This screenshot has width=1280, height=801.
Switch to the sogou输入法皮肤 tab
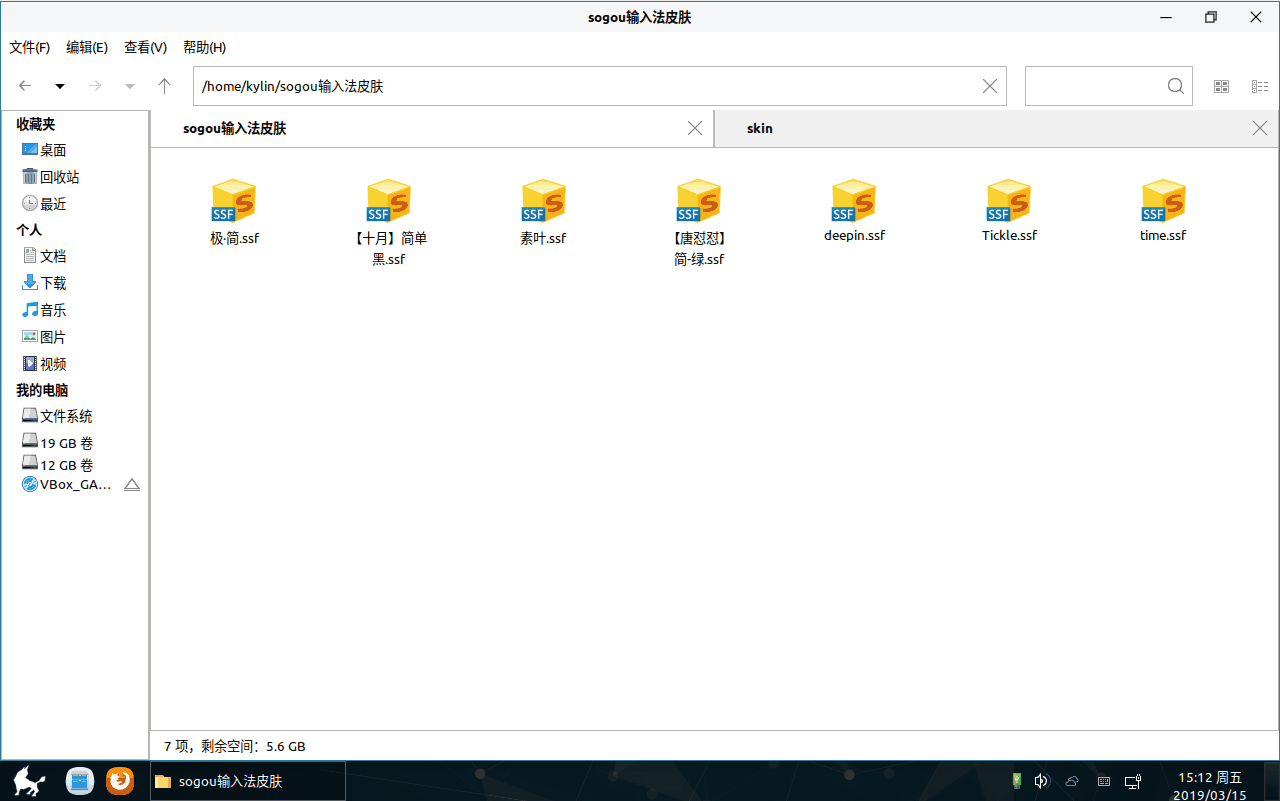coord(432,128)
